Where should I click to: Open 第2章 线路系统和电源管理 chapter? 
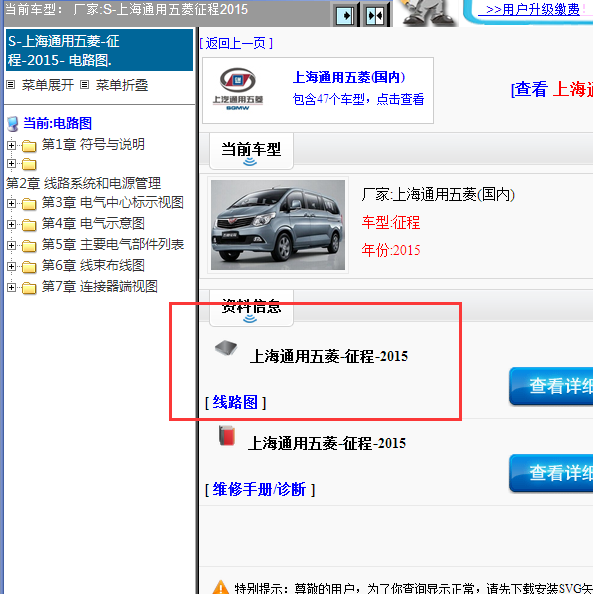tap(83, 183)
